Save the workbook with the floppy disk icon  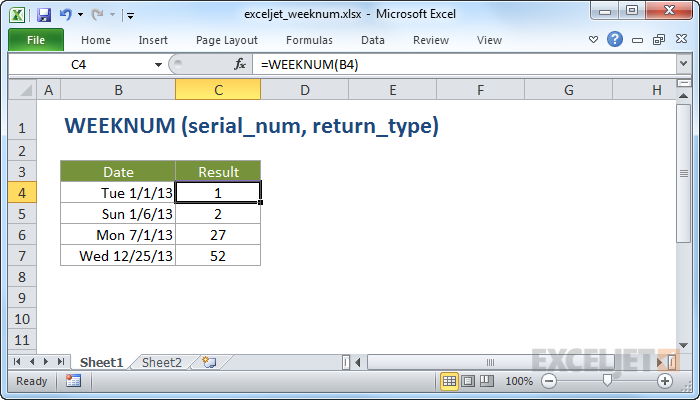[x=44, y=15]
